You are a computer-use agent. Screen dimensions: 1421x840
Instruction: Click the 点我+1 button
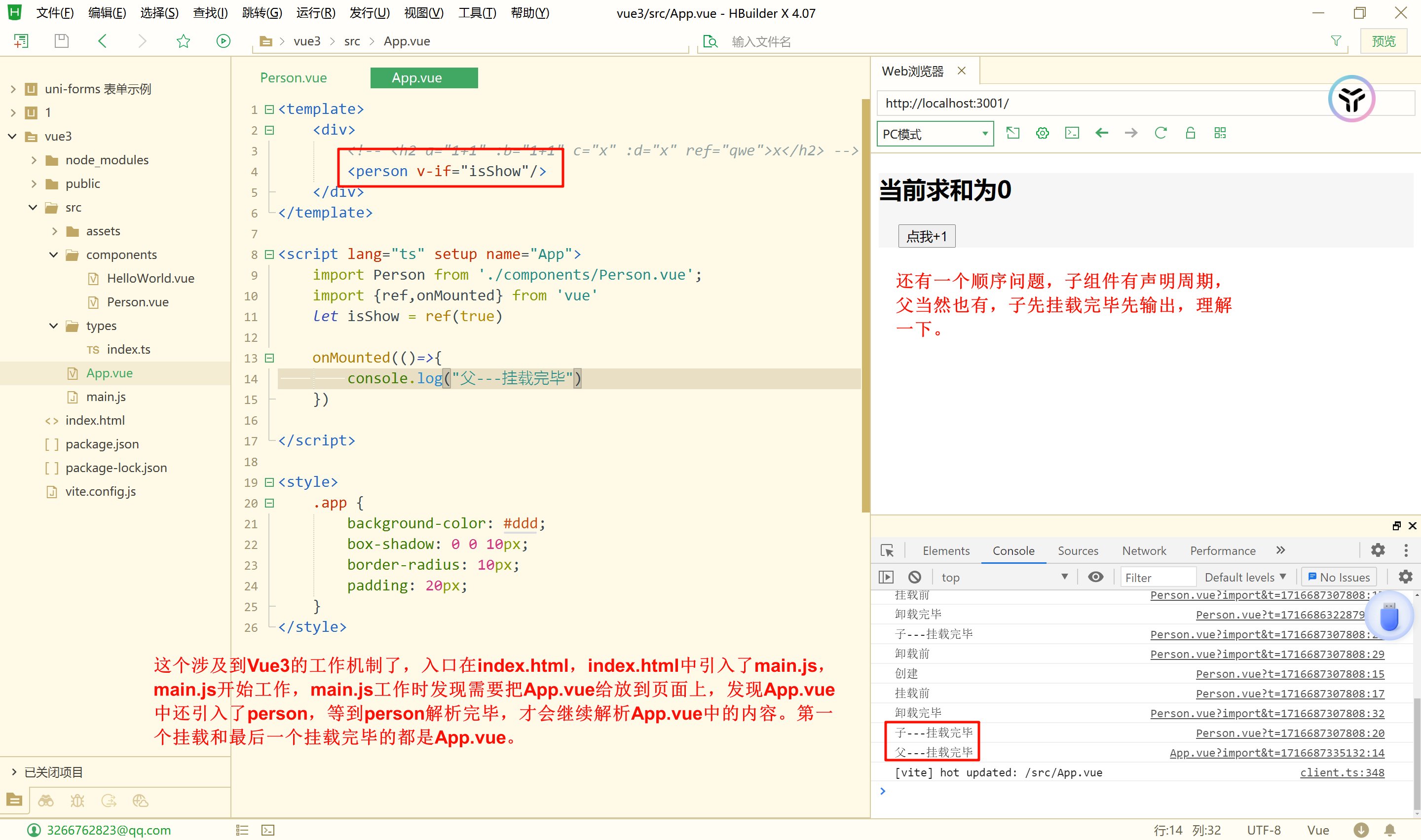(926, 236)
